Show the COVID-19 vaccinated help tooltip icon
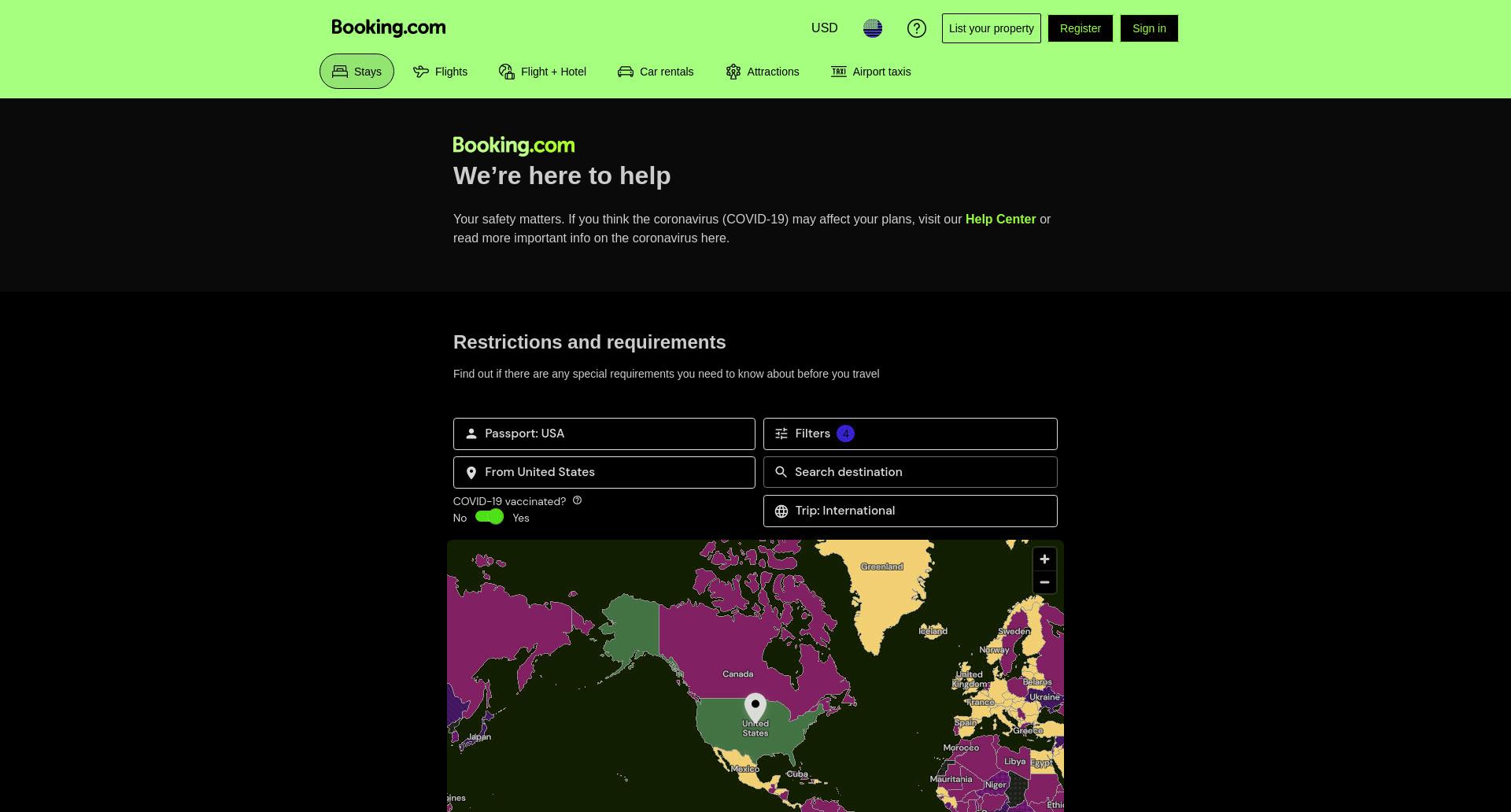This screenshot has width=1511, height=812. (577, 500)
